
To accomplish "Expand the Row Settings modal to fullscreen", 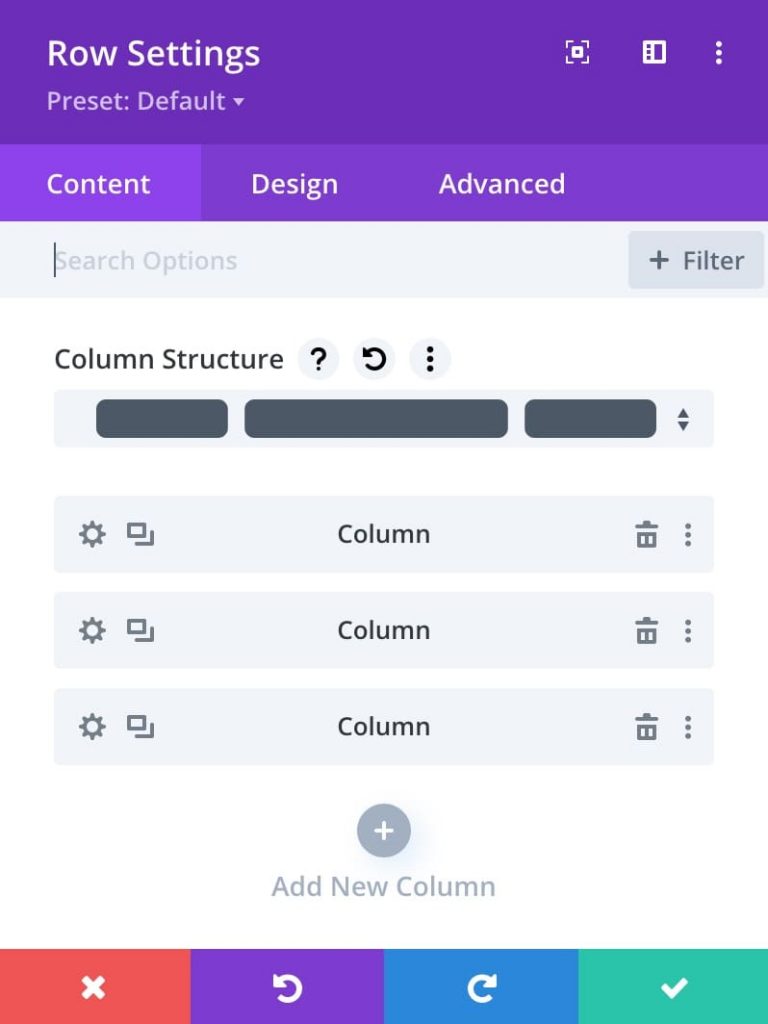I will click(x=576, y=53).
